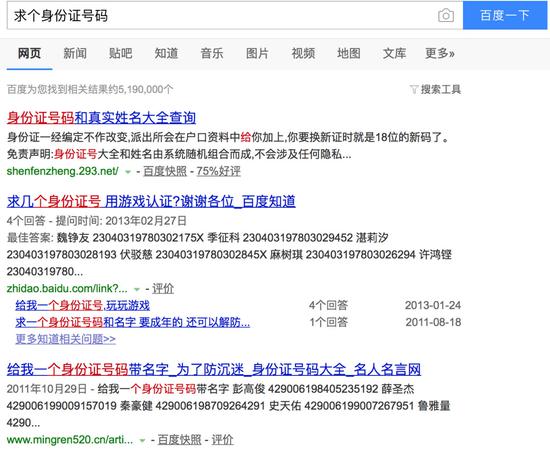The height and width of the screenshot is (451, 550).
Task: Open result 求几个身份证号 用游戏认证 百度知道
Action: pyautogui.click(x=151, y=201)
